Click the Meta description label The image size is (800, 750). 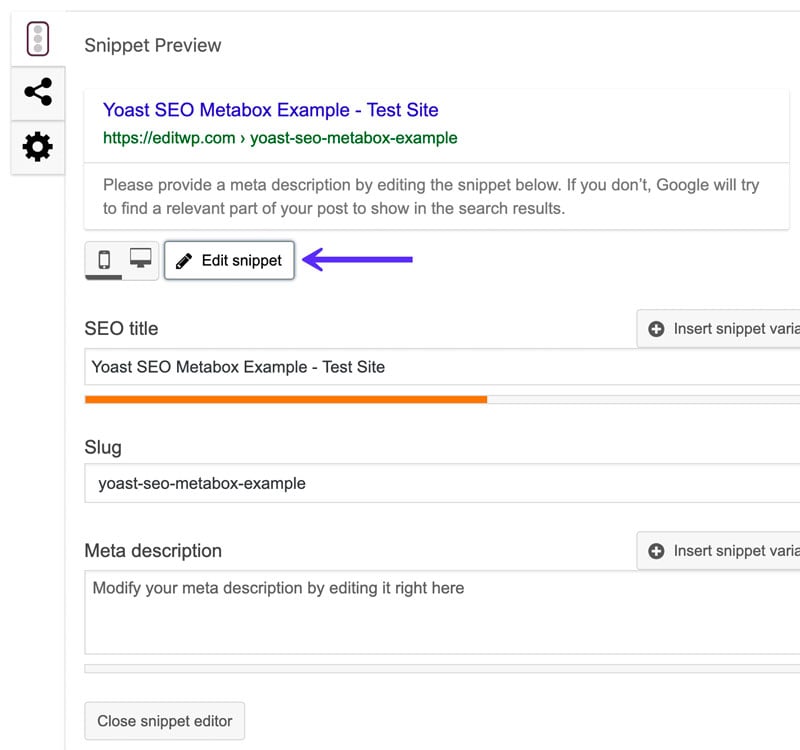coord(153,551)
